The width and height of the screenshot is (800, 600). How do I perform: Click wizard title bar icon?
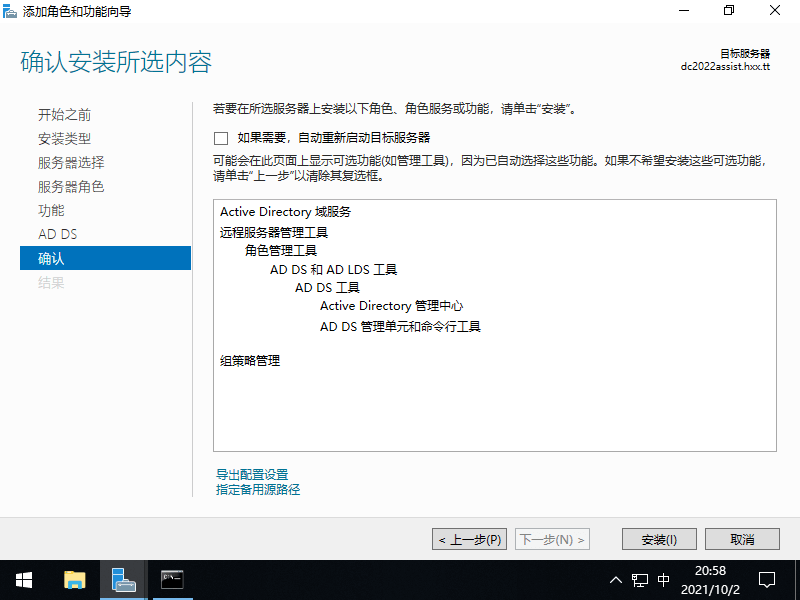point(10,11)
